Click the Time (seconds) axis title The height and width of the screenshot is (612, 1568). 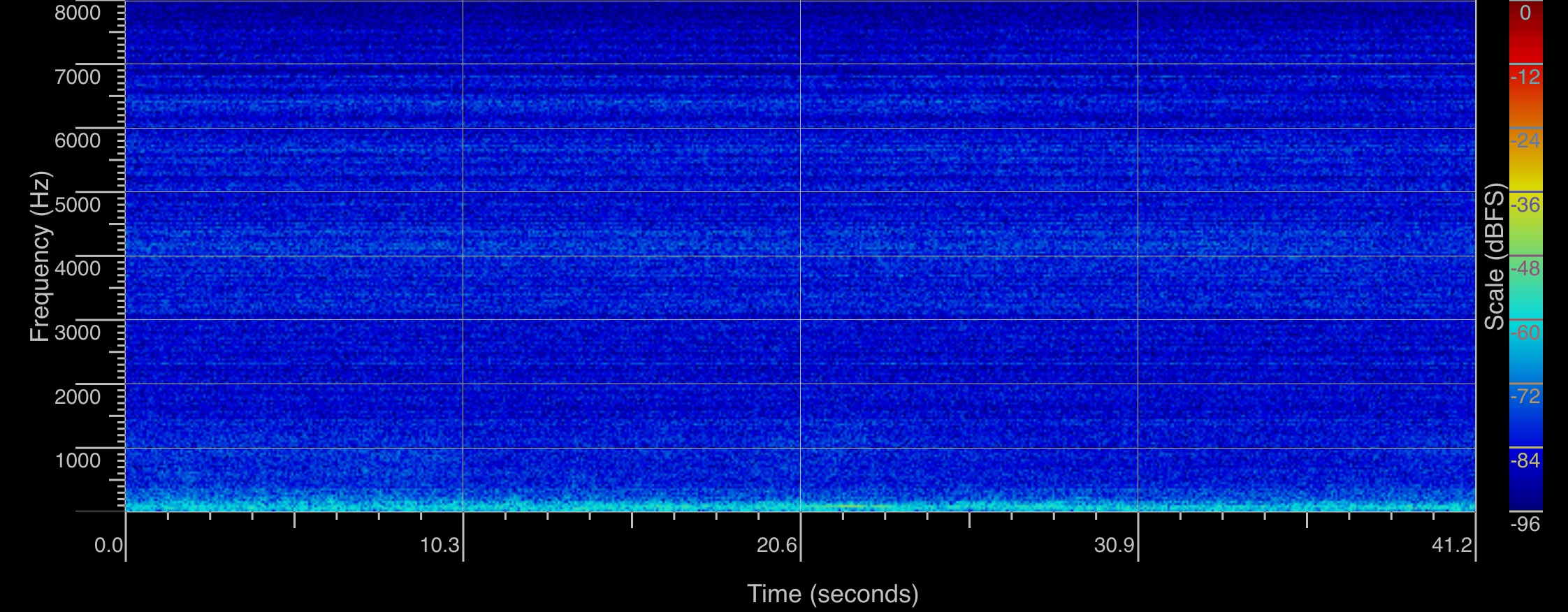[833, 594]
